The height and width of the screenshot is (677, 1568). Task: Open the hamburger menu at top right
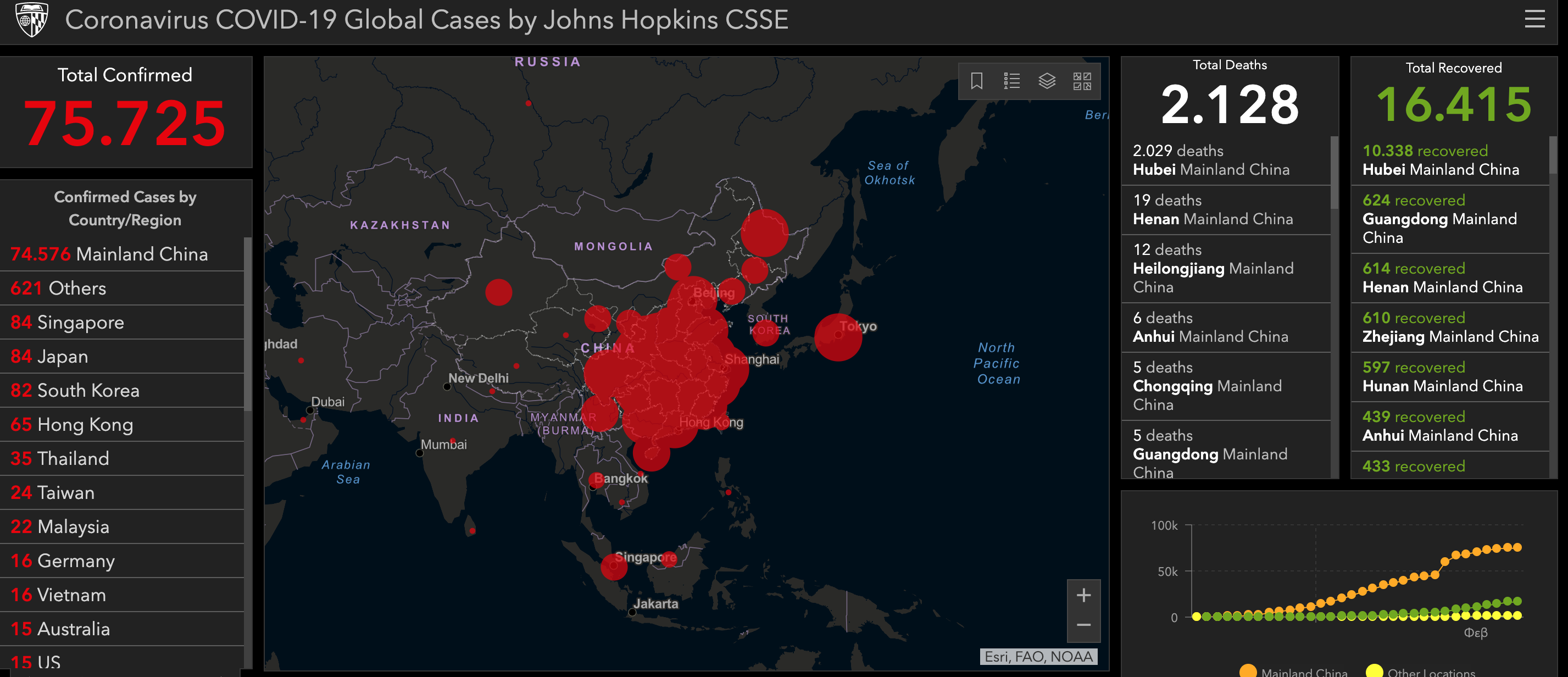1534,19
